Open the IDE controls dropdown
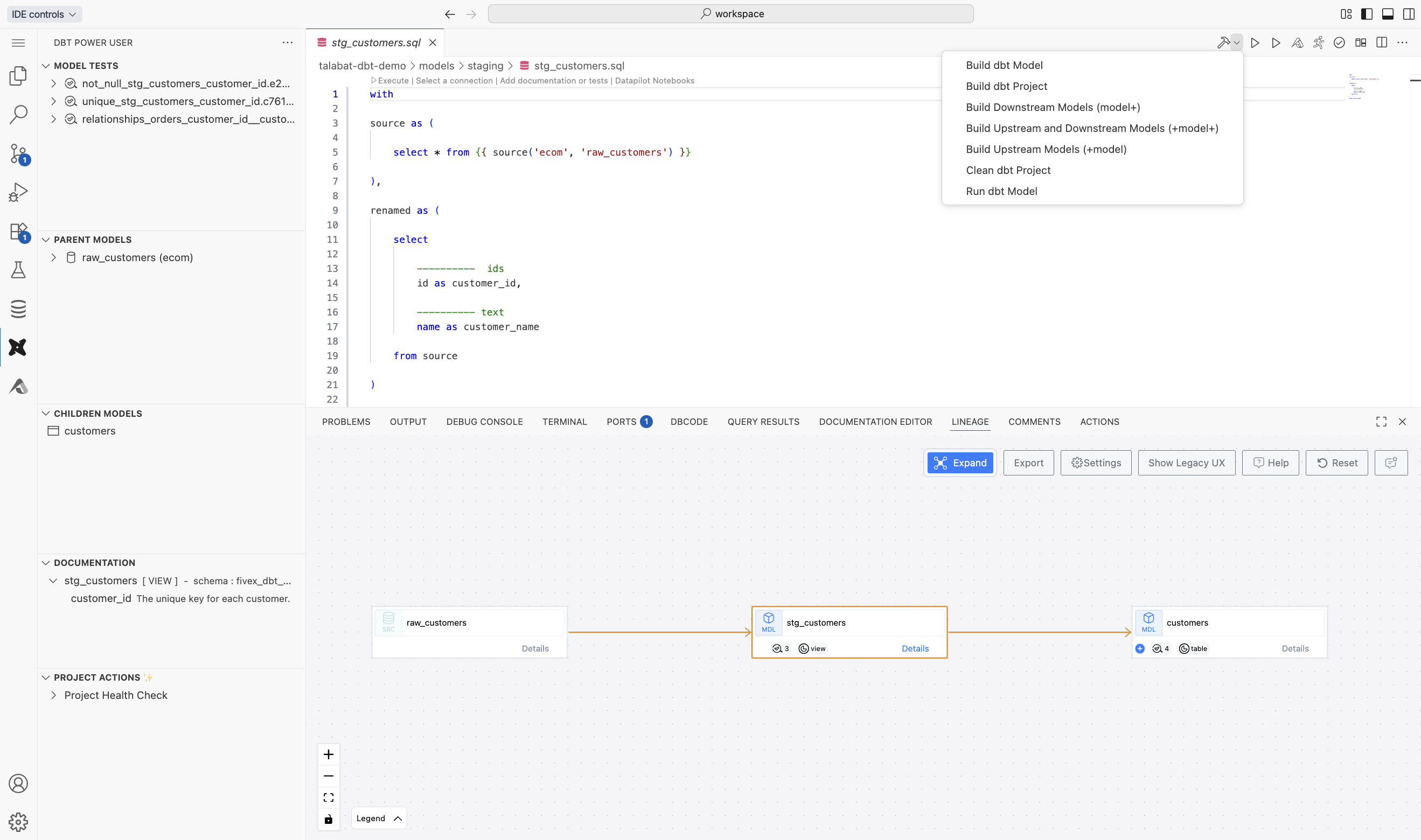Viewport: 1421px width, 840px height. coord(44,14)
